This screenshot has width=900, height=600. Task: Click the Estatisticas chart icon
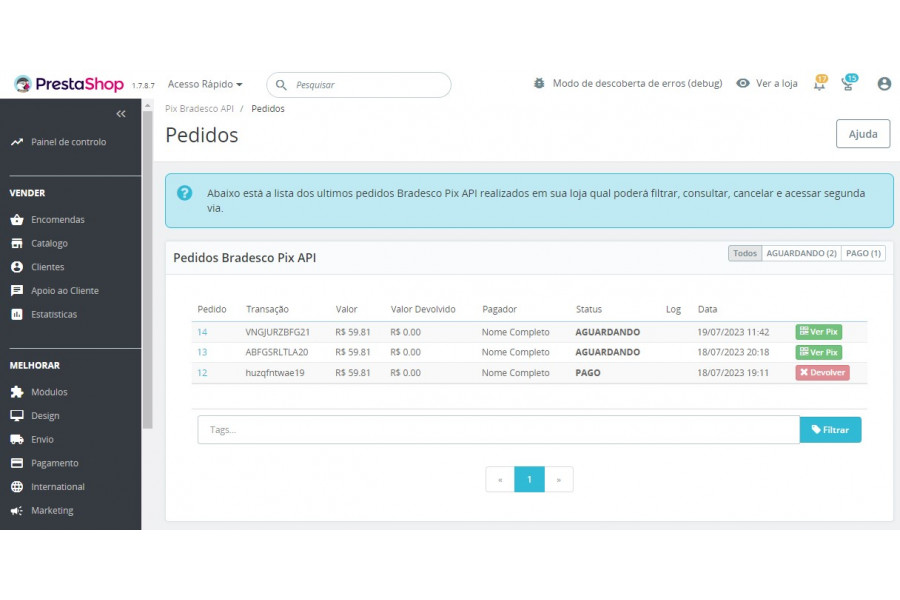point(17,314)
